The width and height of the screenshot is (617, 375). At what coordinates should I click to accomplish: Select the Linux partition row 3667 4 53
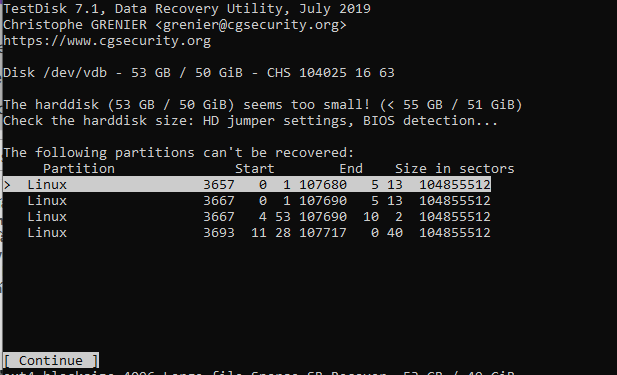(x=247, y=216)
